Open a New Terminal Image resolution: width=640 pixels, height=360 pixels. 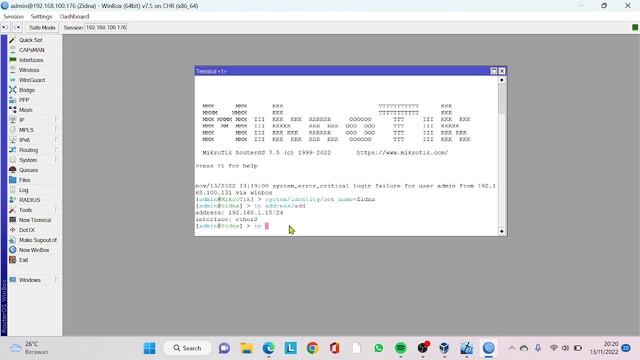pos(35,220)
